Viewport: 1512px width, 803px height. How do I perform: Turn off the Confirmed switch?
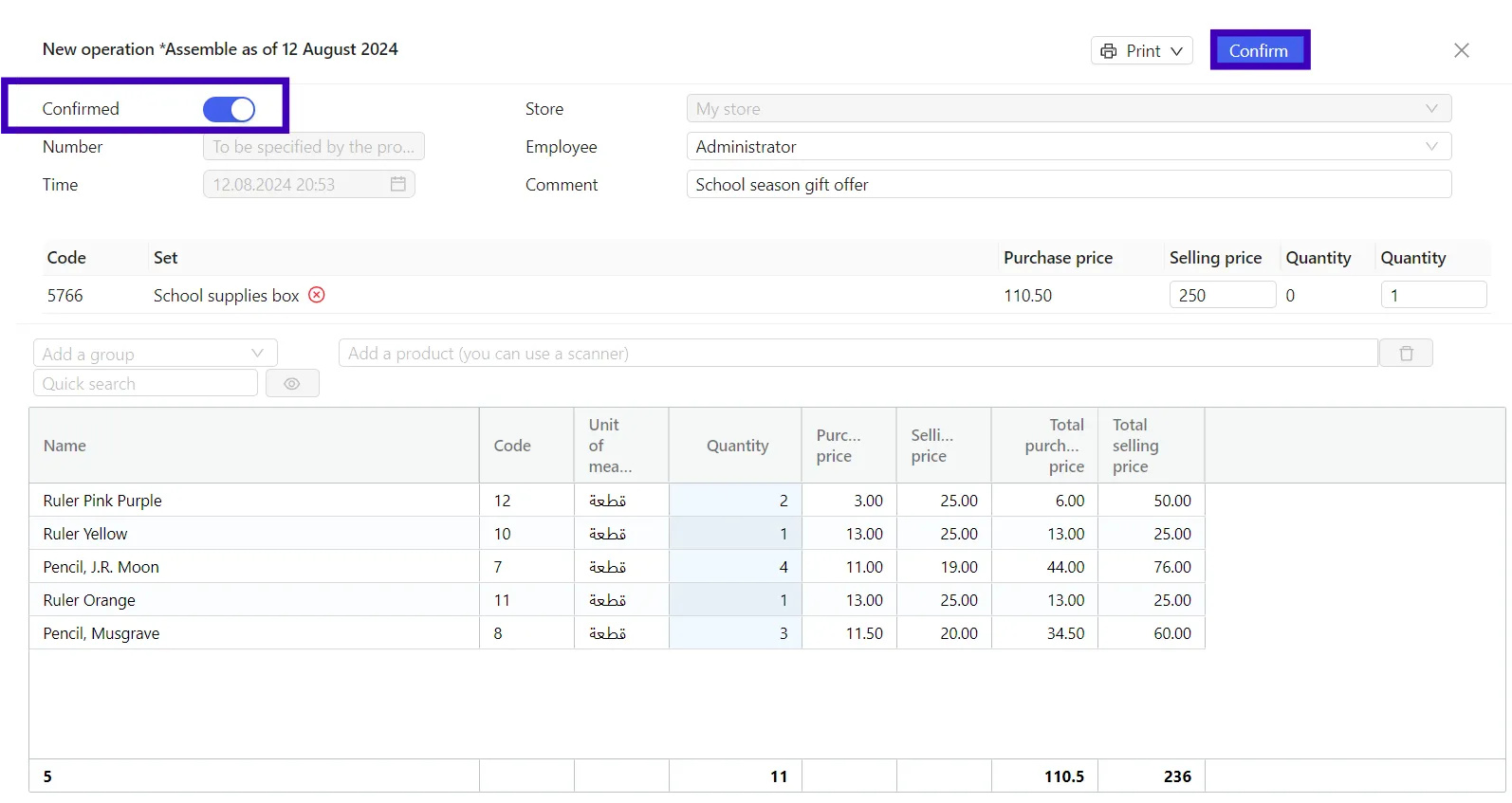pos(229,109)
